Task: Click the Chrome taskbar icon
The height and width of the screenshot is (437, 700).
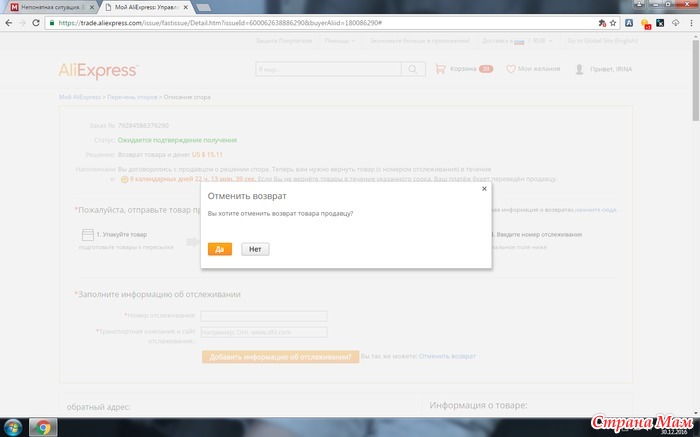Action: tap(43, 428)
